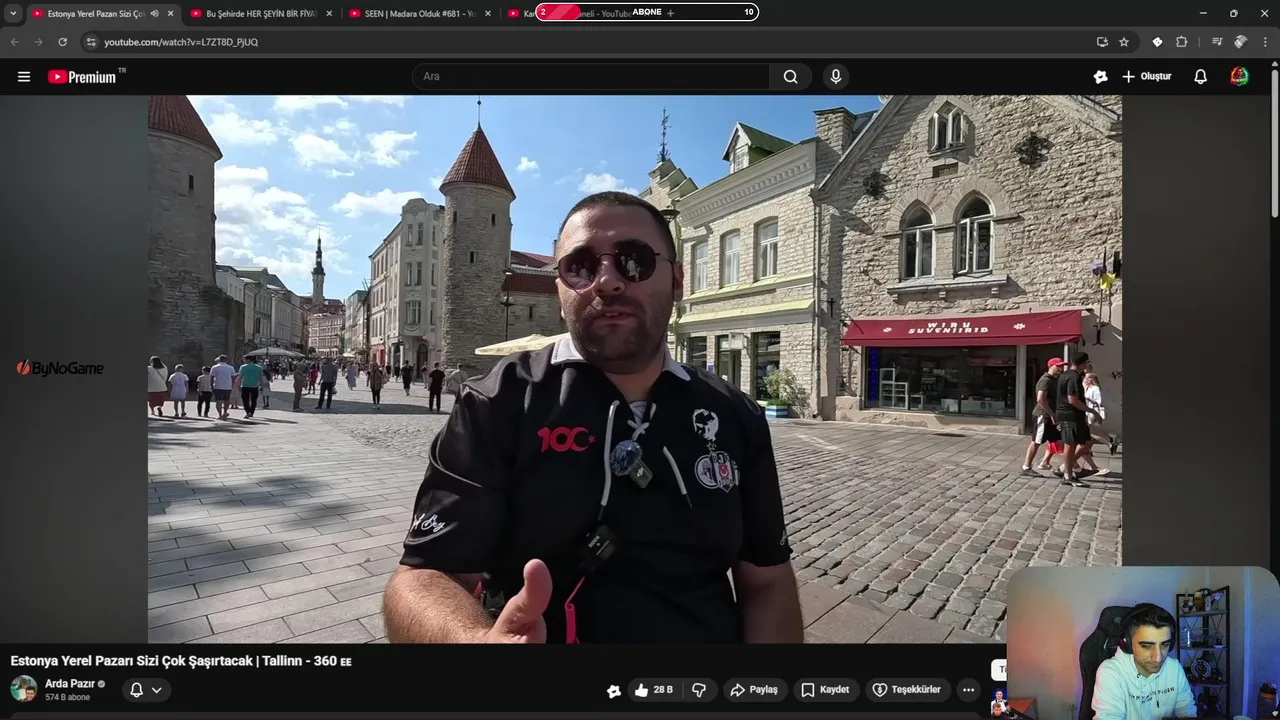Image resolution: width=1280 pixels, height=720 pixels.
Task: Click sparkle icon left of like button
Action: [613, 690]
